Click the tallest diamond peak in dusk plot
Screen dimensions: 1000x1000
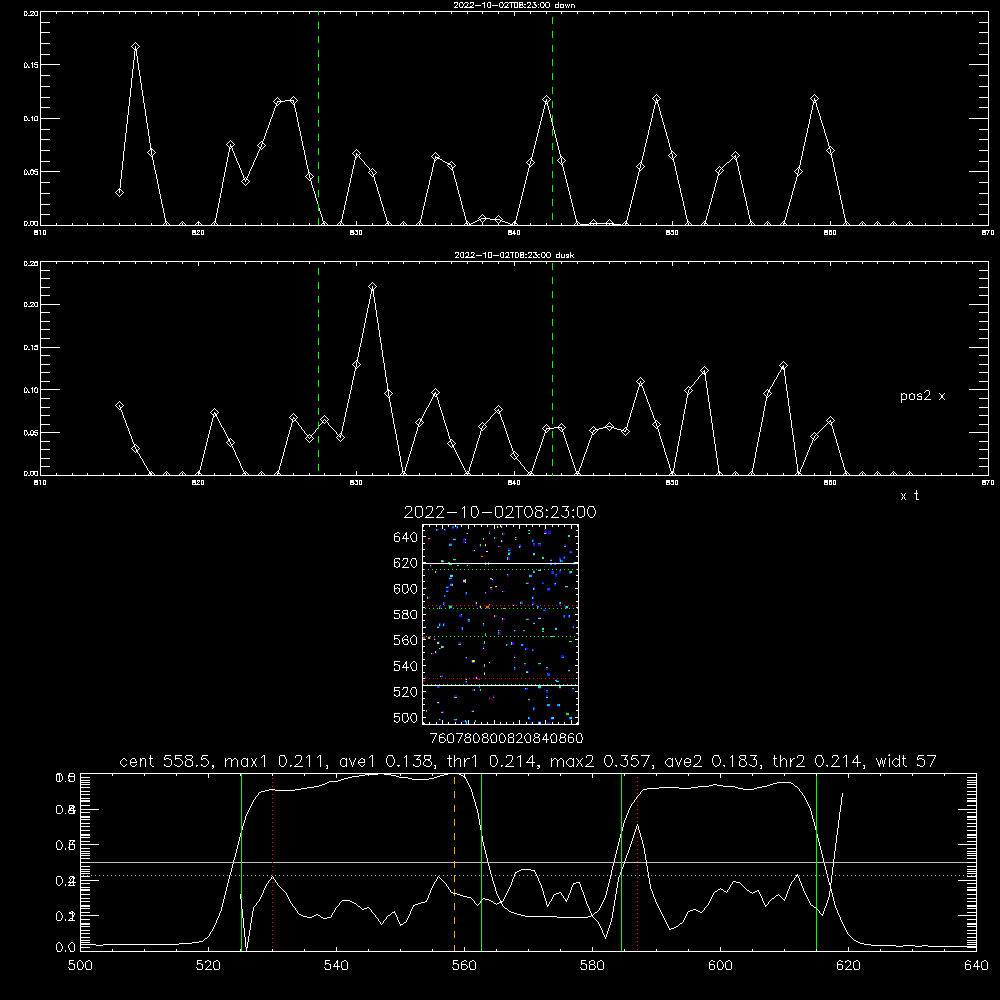coord(372,286)
